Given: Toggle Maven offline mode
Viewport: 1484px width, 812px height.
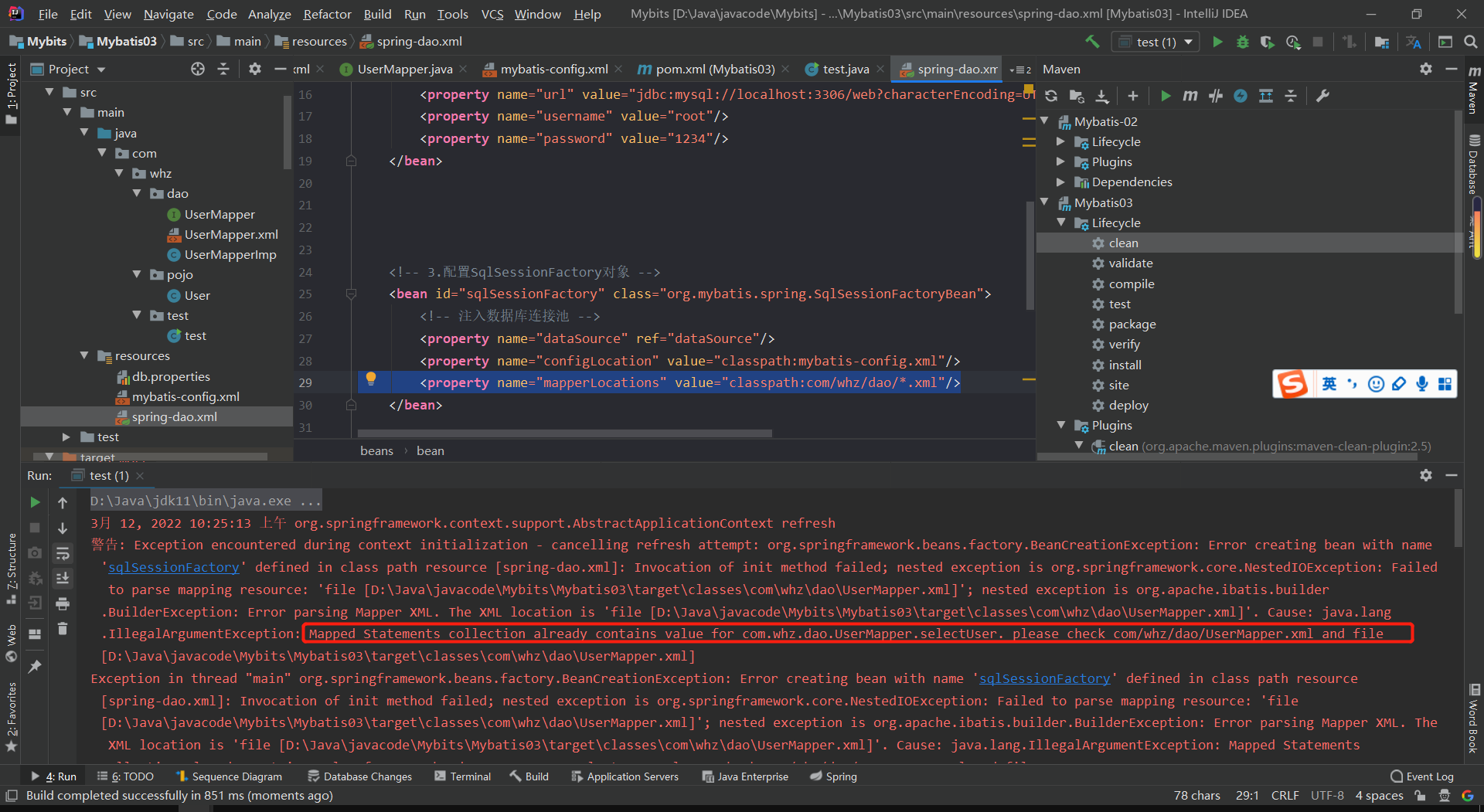Looking at the screenshot, I should point(1216,96).
